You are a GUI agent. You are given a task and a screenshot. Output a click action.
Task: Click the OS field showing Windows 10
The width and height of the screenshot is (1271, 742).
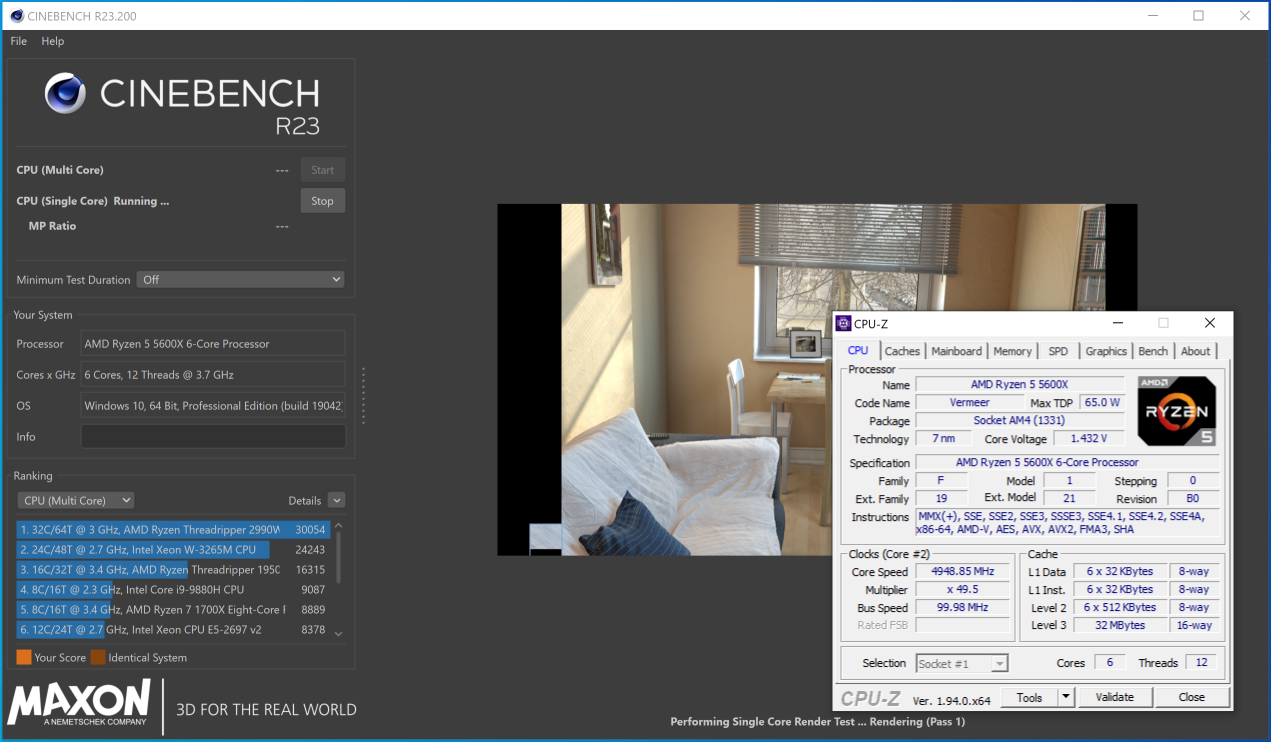[213, 406]
